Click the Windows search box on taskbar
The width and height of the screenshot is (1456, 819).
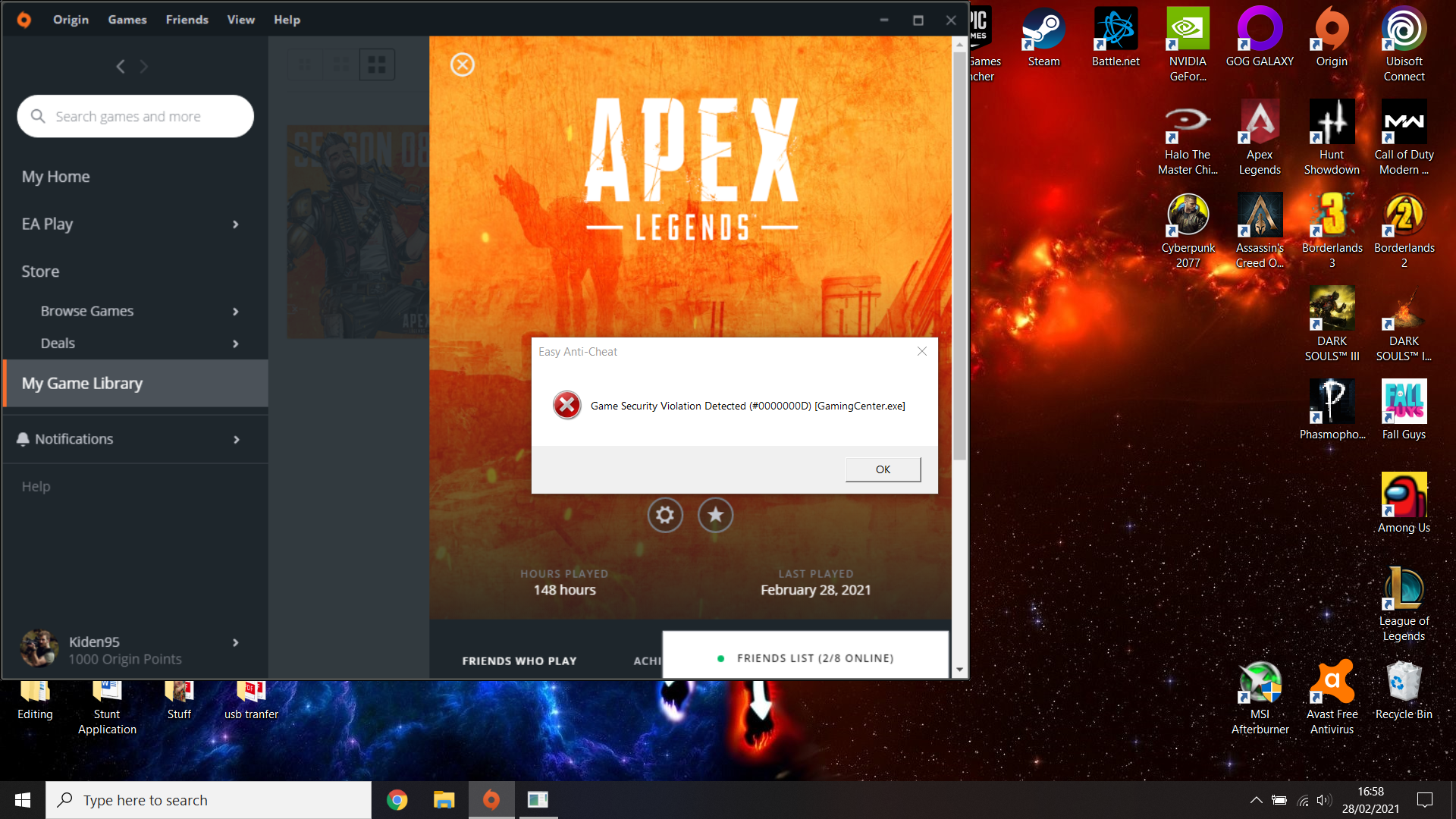[x=209, y=800]
